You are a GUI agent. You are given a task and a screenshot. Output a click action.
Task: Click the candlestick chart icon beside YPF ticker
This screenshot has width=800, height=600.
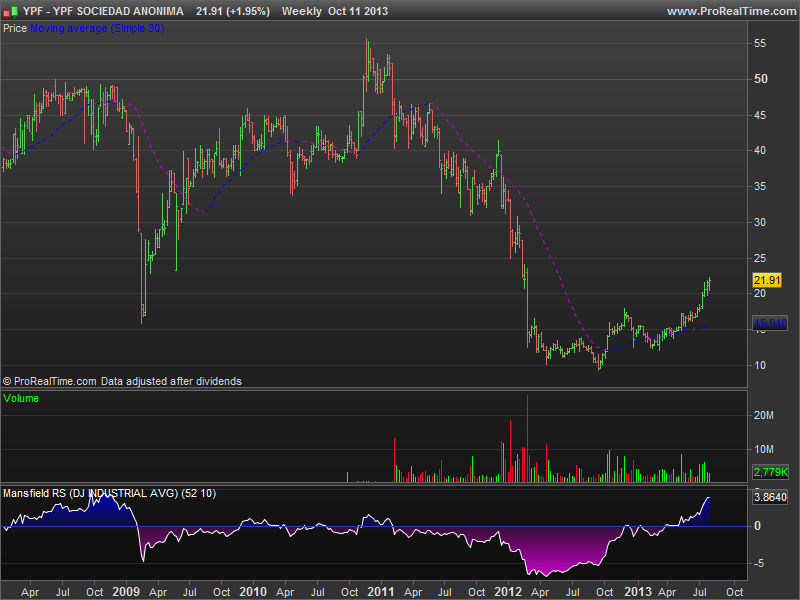(12, 11)
